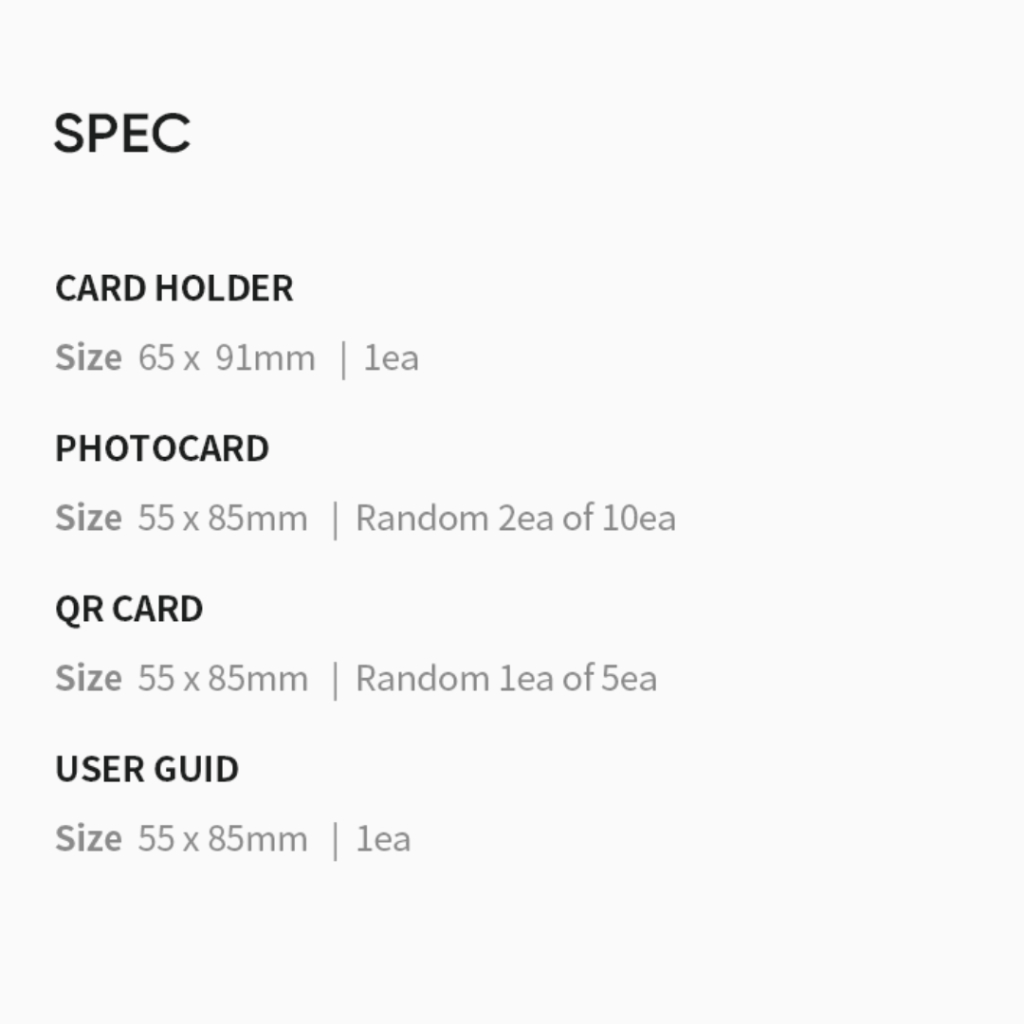Click the PHOTOCARD title
The image size is (1024, 1024).
click(x=162, y=448)
